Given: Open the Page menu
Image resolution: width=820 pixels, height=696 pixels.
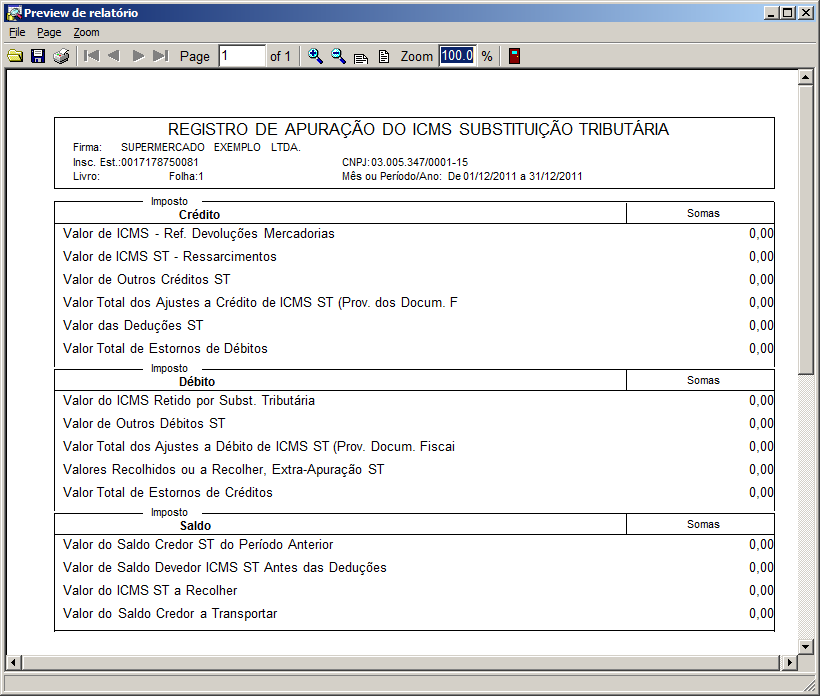Looking at the screenshot, I should [x=49, y=32].
